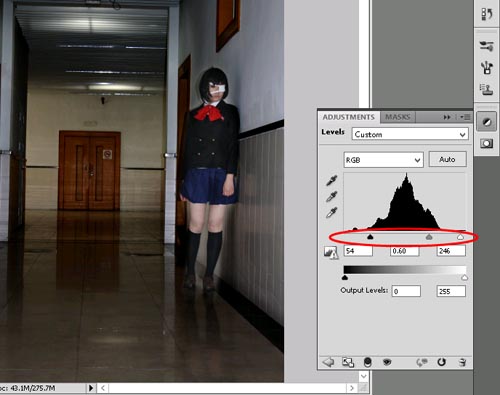The image size is (500, 395).
Task: Click the shadow input value field 54
Action: (x=358, y=251)
